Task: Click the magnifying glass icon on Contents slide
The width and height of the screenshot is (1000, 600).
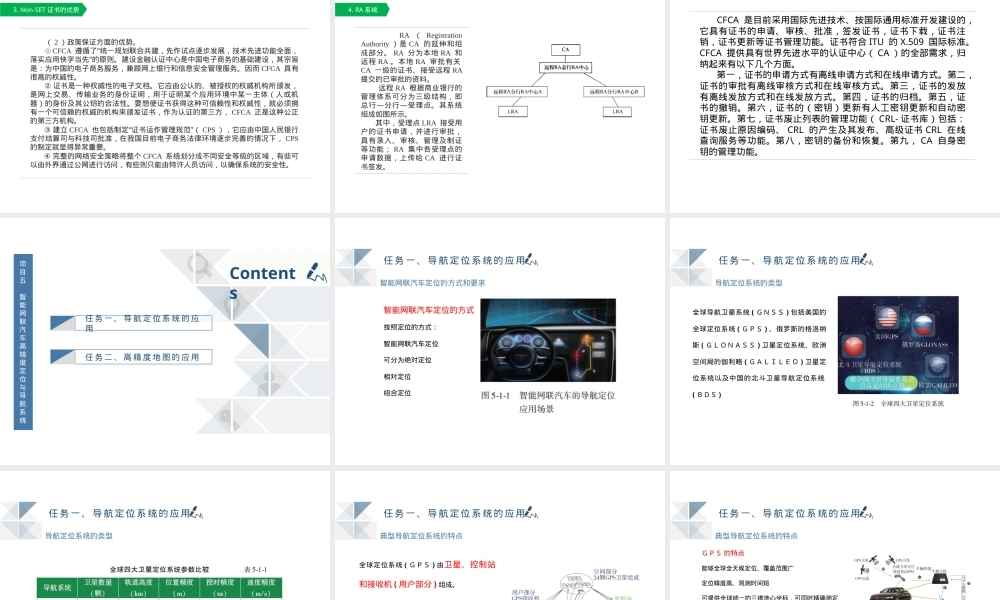Action: click(x=199, y=264)
